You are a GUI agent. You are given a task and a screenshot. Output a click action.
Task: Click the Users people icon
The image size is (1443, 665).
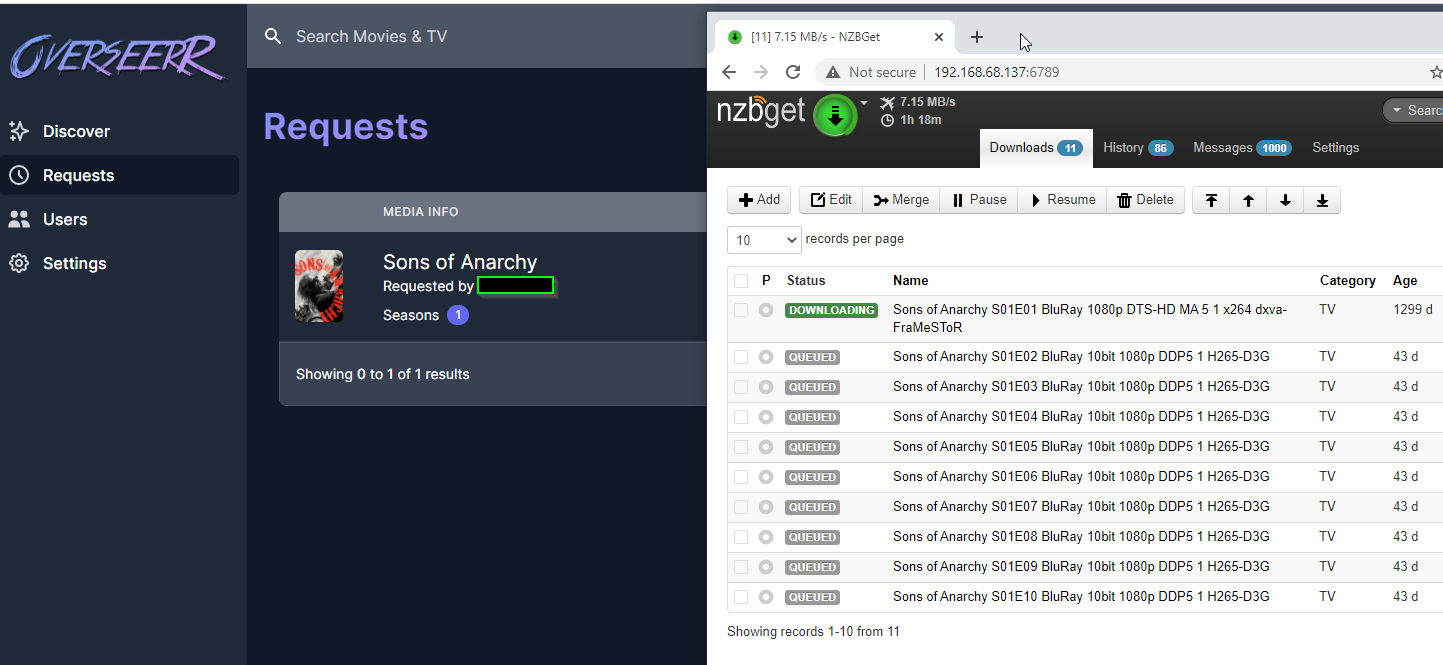pyautogui.click(x=18, y=219)
